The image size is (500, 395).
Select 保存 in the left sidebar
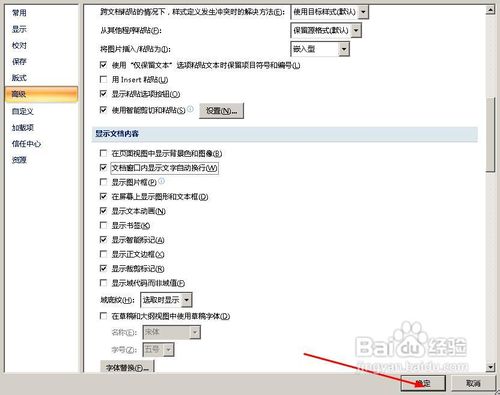[19, 61]
